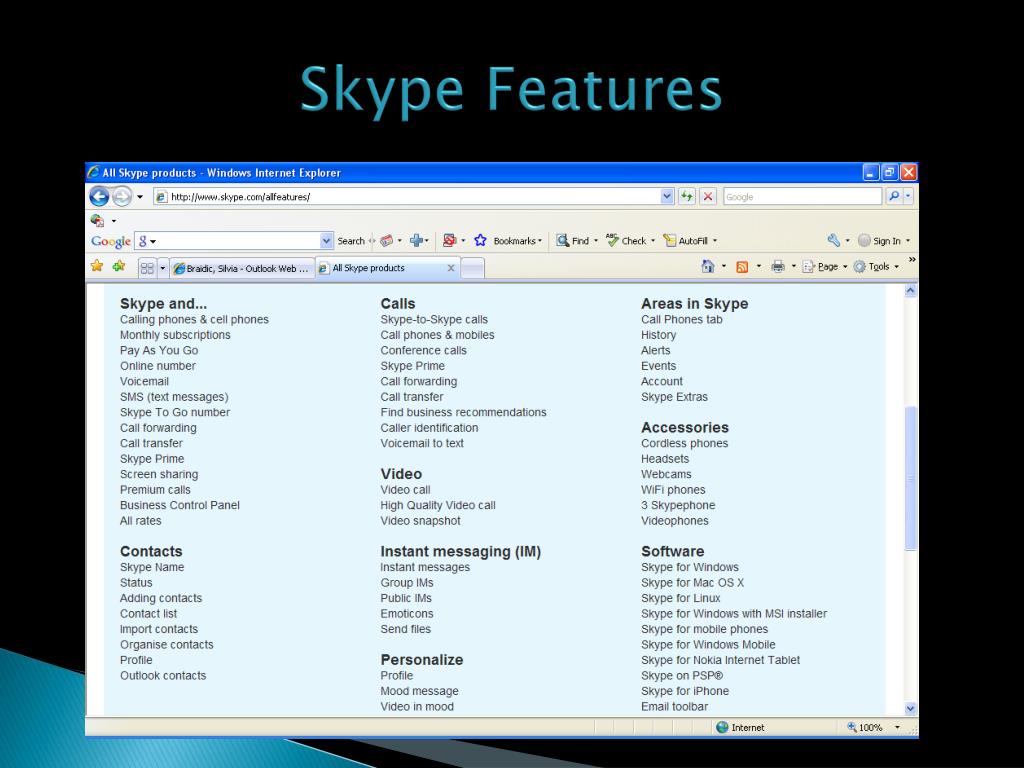Click the Forward navigation arrow

point(121,196)
